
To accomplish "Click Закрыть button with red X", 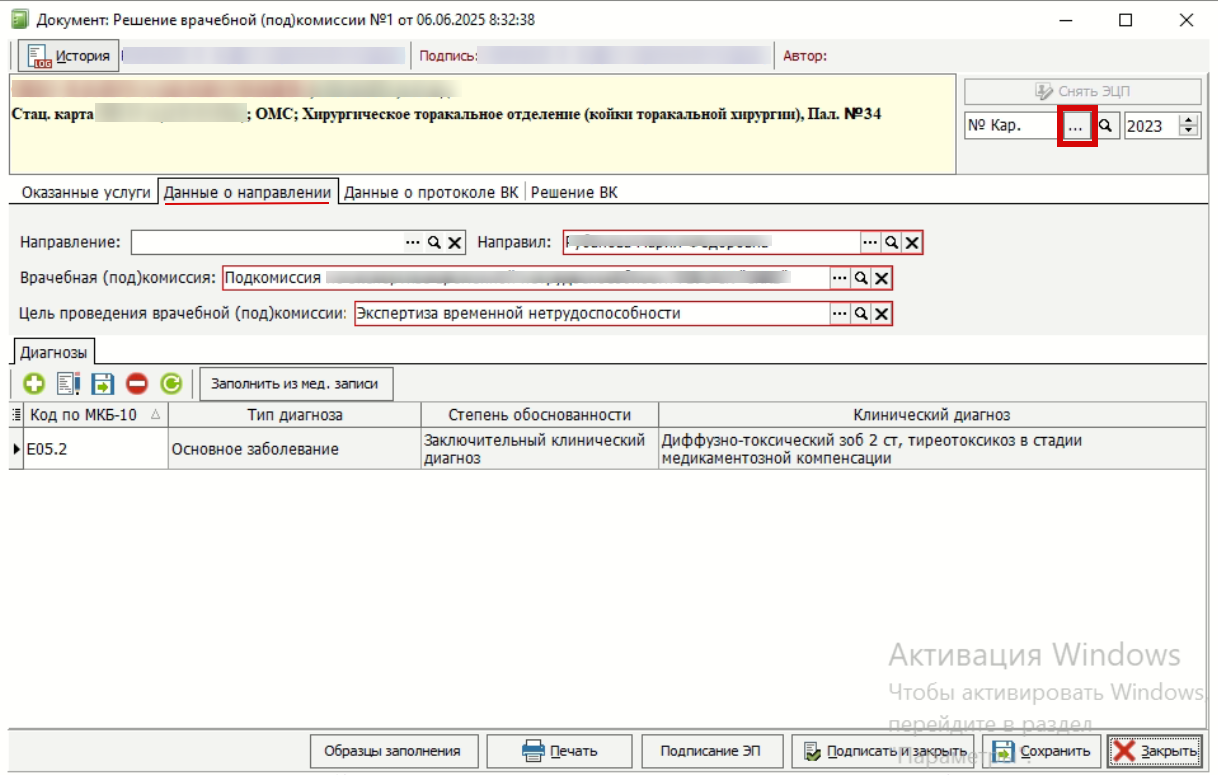I will (x=1155, y=750).
